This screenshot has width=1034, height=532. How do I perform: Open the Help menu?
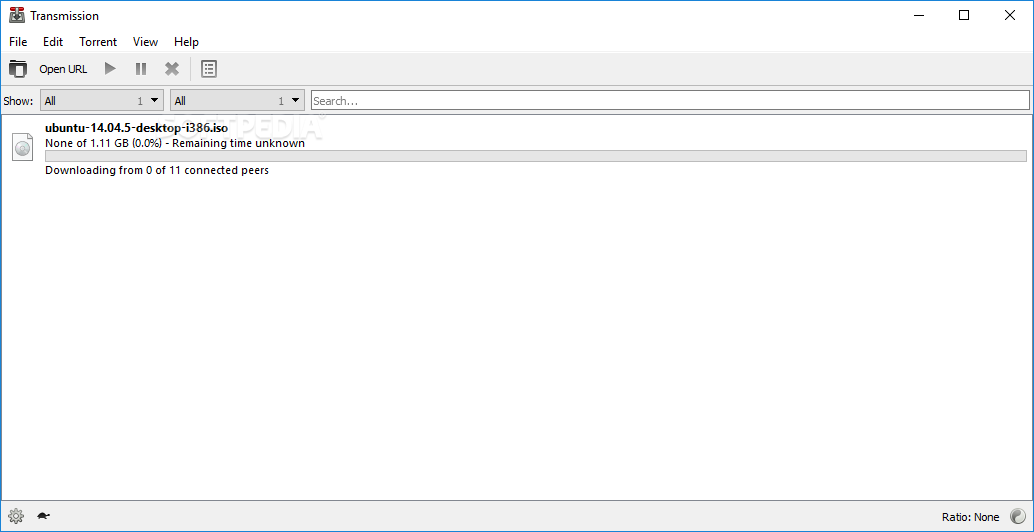186,42
